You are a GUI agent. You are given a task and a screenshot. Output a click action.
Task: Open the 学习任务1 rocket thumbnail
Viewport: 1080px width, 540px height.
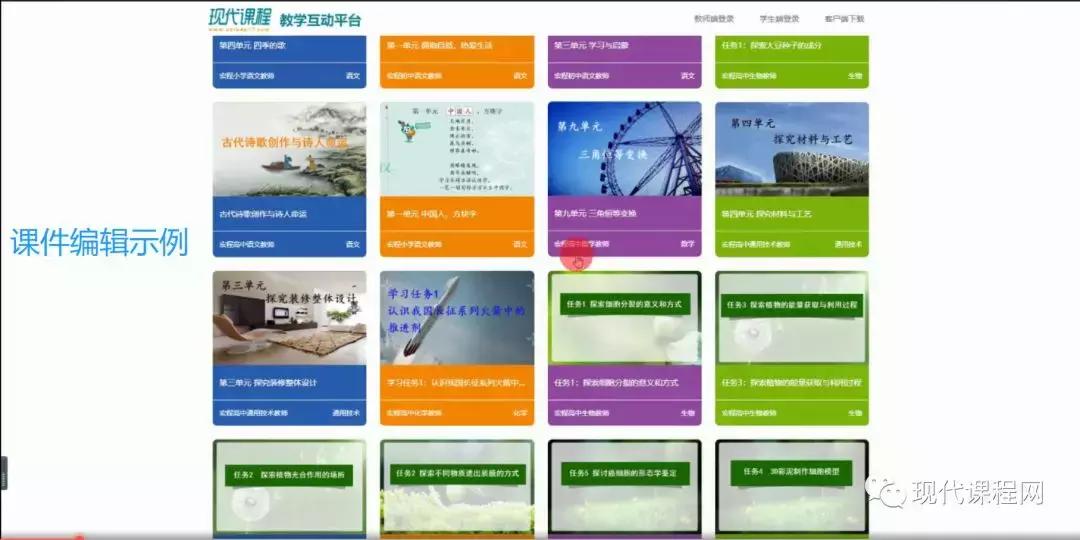click(457, 318)
